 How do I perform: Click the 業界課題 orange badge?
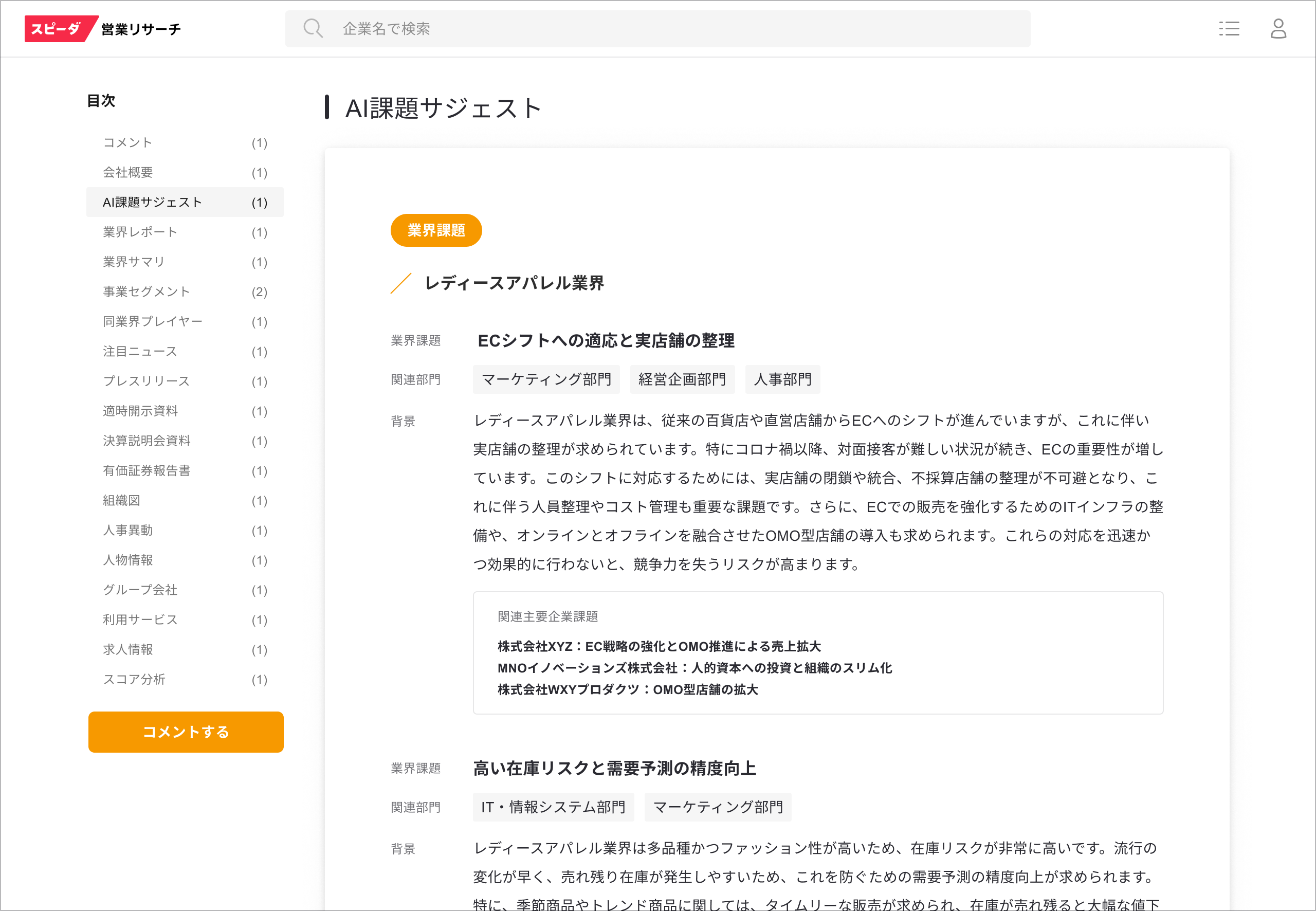click(x=436, y=230)
